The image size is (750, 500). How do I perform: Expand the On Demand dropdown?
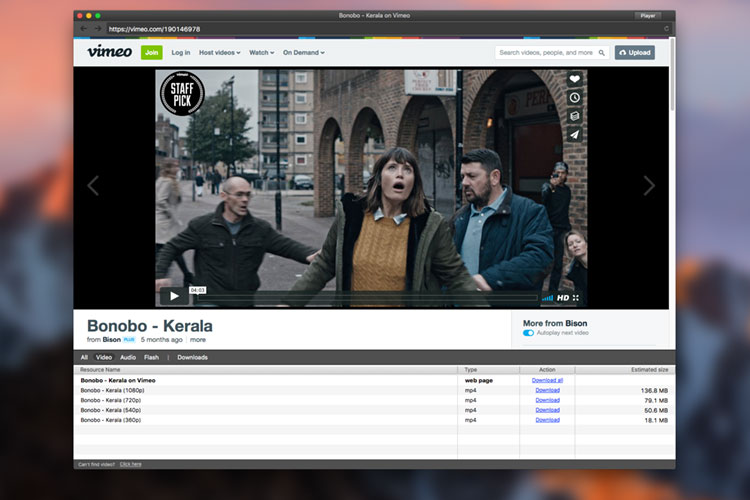click(304, 53)
